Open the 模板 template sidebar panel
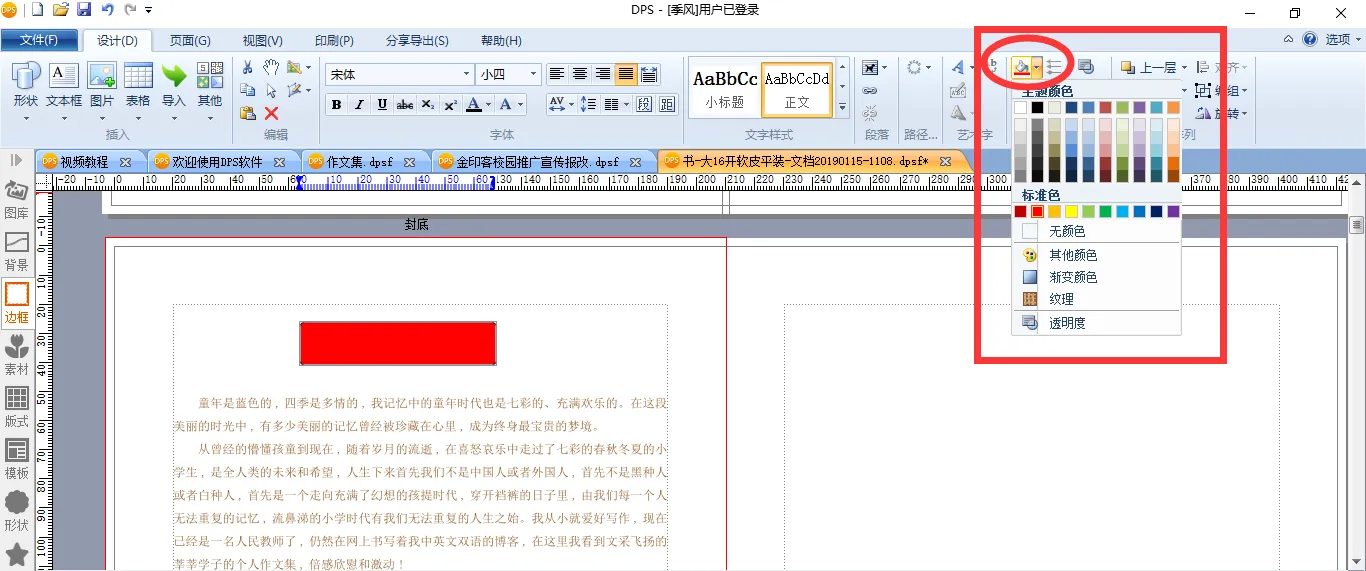The image size is (1366, 571). coord(17,459)
